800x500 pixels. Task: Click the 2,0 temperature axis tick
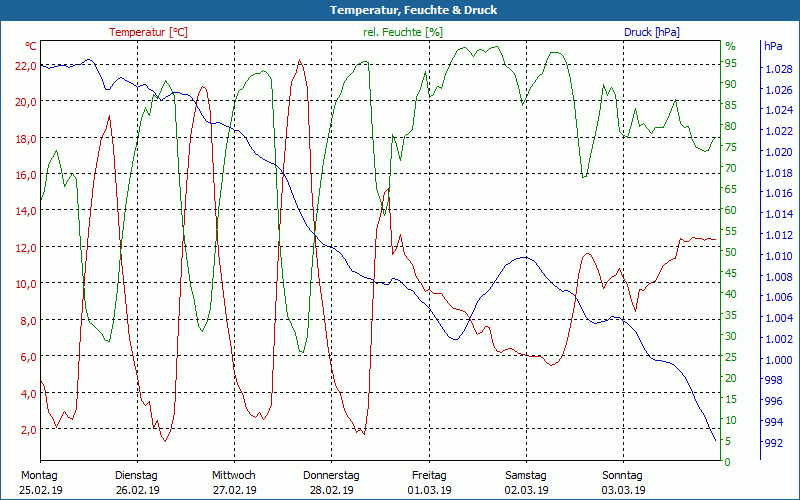(x=28, y=430)
